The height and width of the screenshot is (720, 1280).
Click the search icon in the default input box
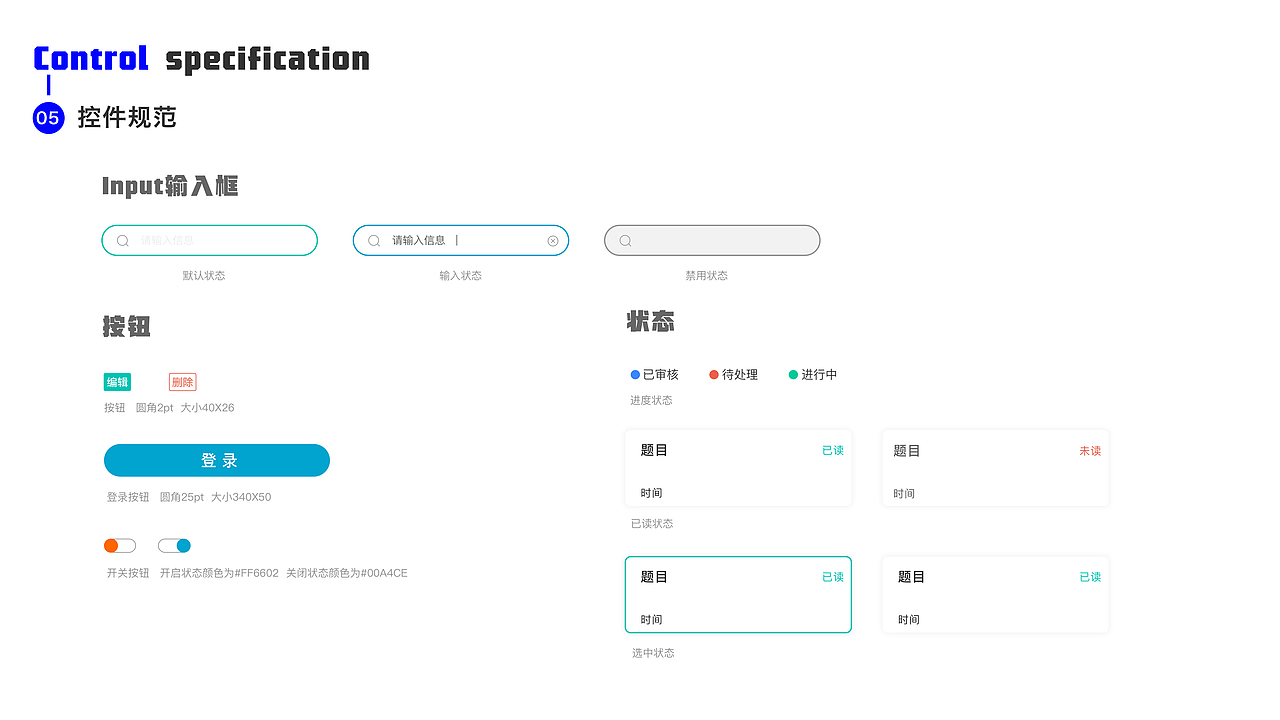[x=123, y=240]
